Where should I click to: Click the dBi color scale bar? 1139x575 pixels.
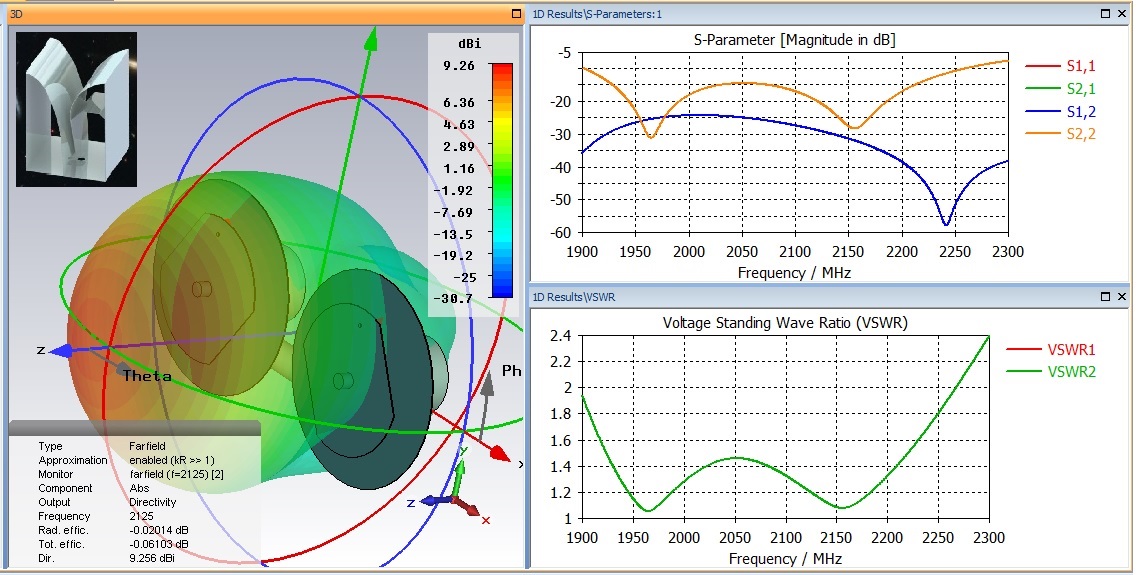point(502,180)
